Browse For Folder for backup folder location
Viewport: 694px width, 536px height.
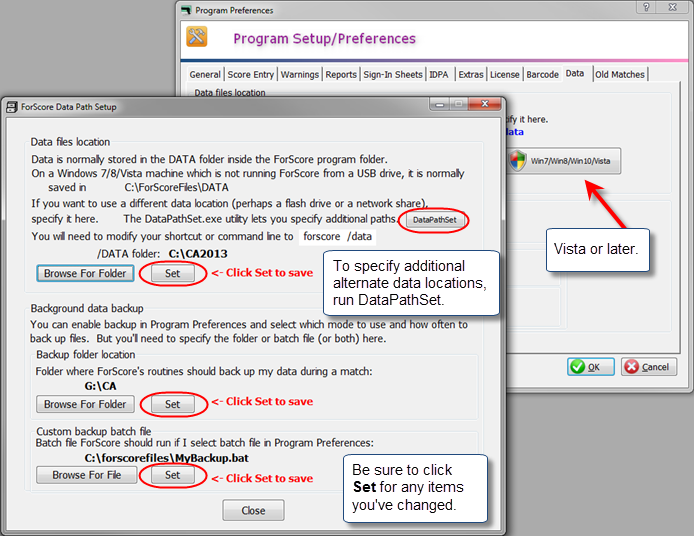click(x=85, y=404)
